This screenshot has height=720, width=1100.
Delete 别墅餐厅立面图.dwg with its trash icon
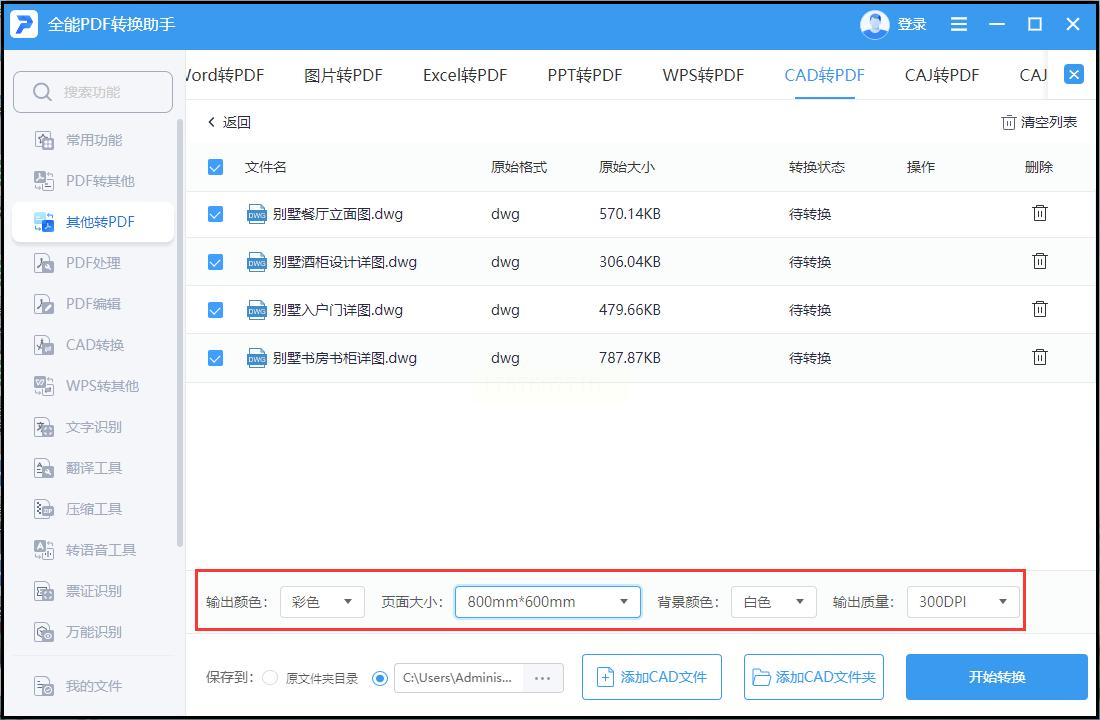[x=1040, y=213]
